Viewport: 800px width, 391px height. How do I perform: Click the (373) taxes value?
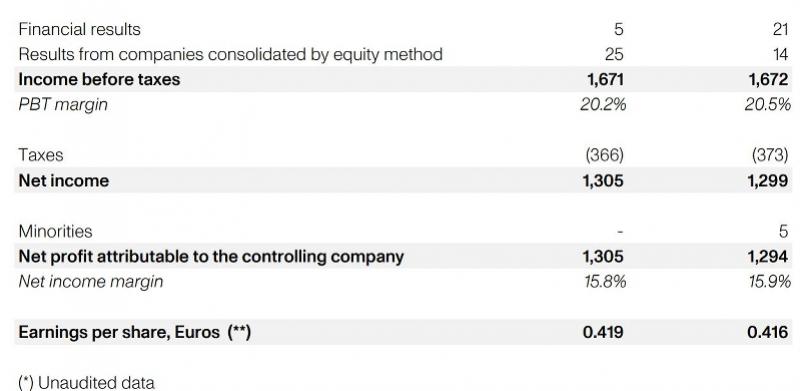tap(770, 155)
